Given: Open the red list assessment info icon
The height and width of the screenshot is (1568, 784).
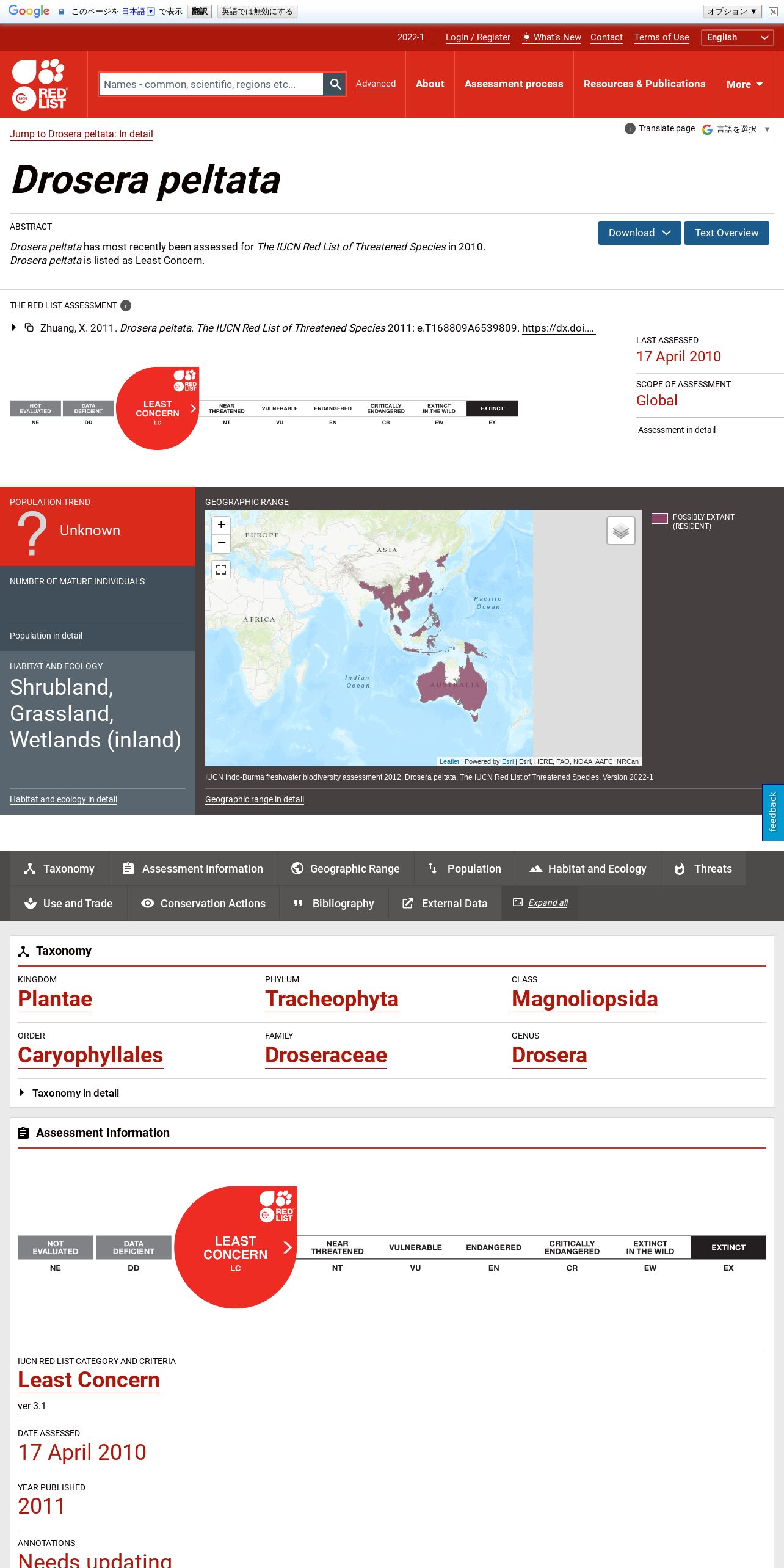Looking at the screenshot, I should pyautogui.click(x=126, y=306).
